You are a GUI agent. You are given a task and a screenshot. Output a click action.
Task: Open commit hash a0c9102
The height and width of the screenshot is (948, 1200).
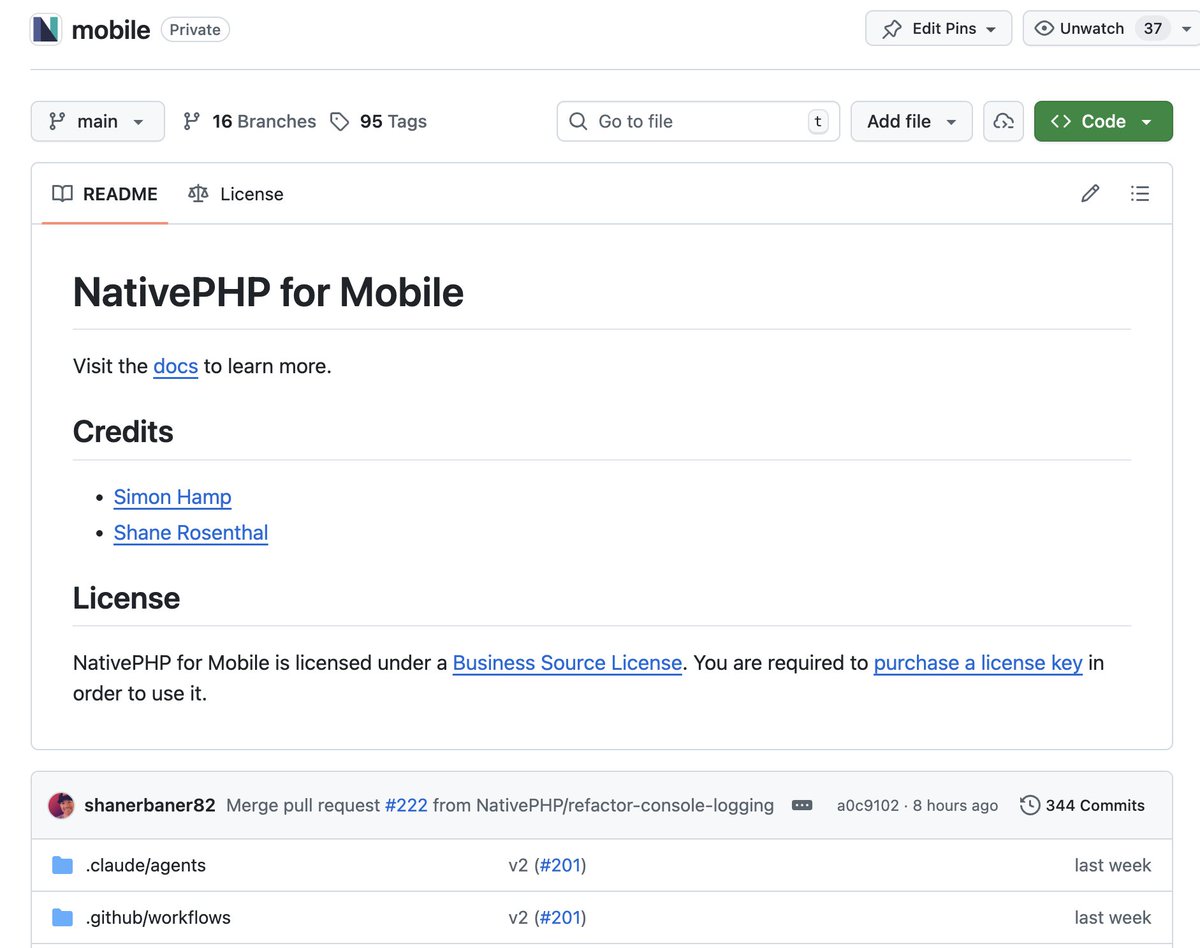[868, 806]
